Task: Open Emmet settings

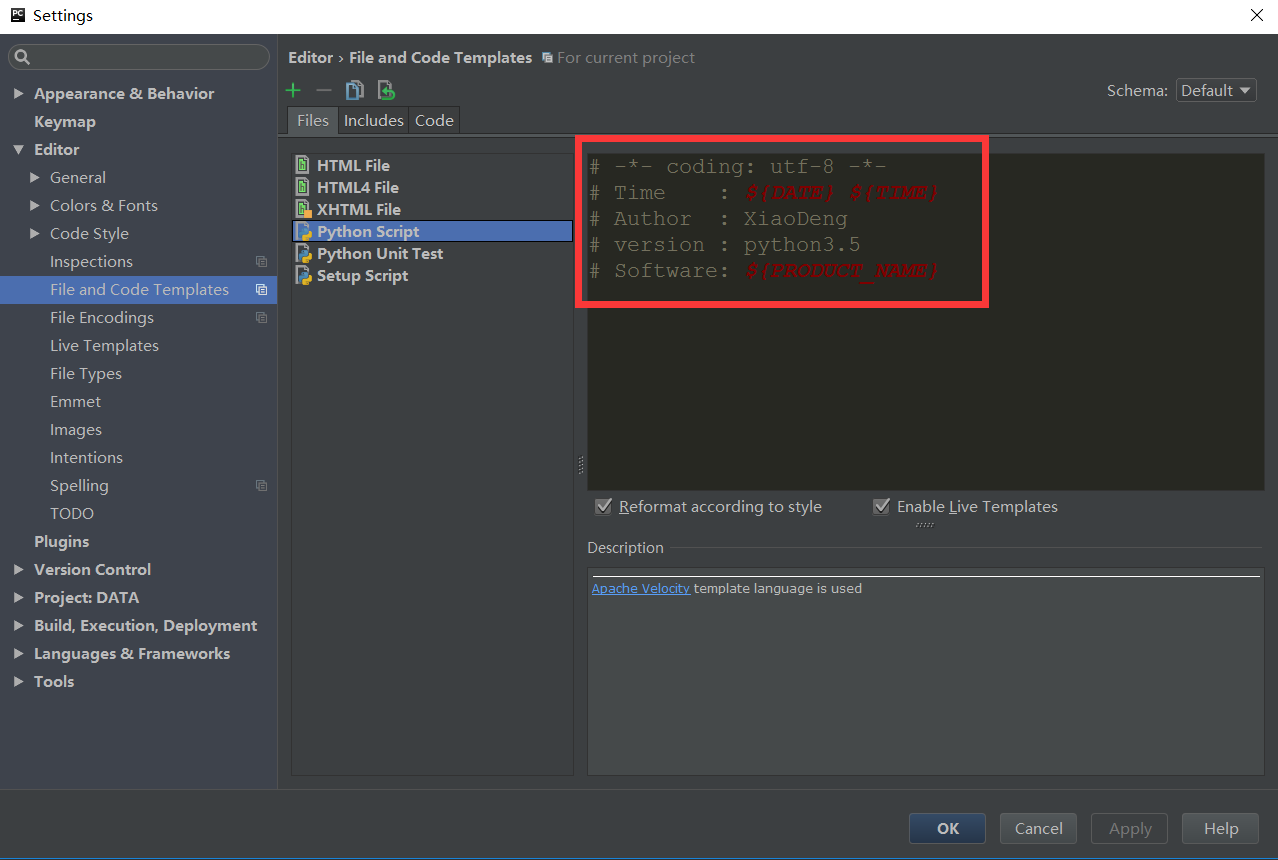Action: [76, 401]
